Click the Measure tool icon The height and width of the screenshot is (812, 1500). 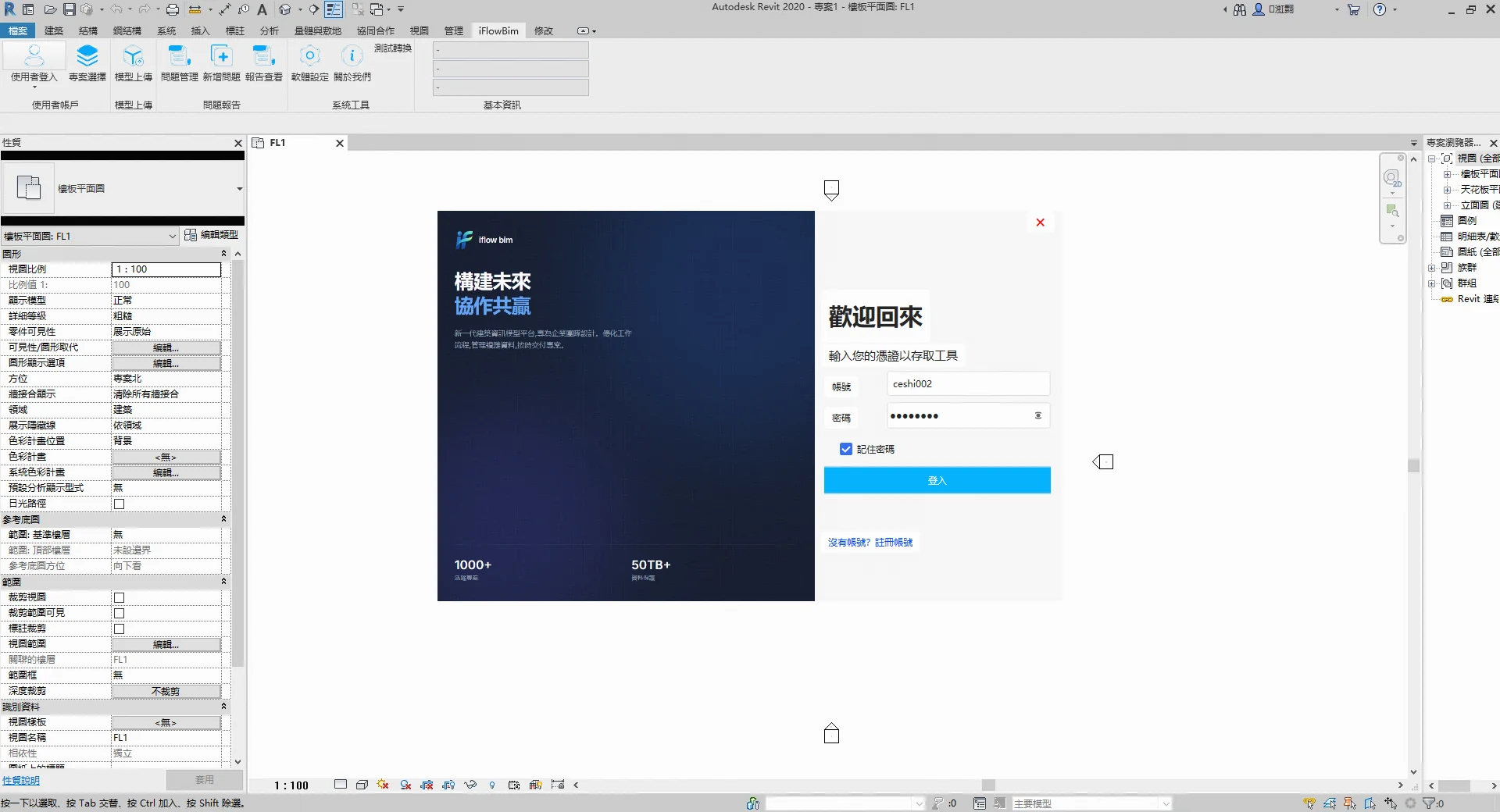[195, 9]
